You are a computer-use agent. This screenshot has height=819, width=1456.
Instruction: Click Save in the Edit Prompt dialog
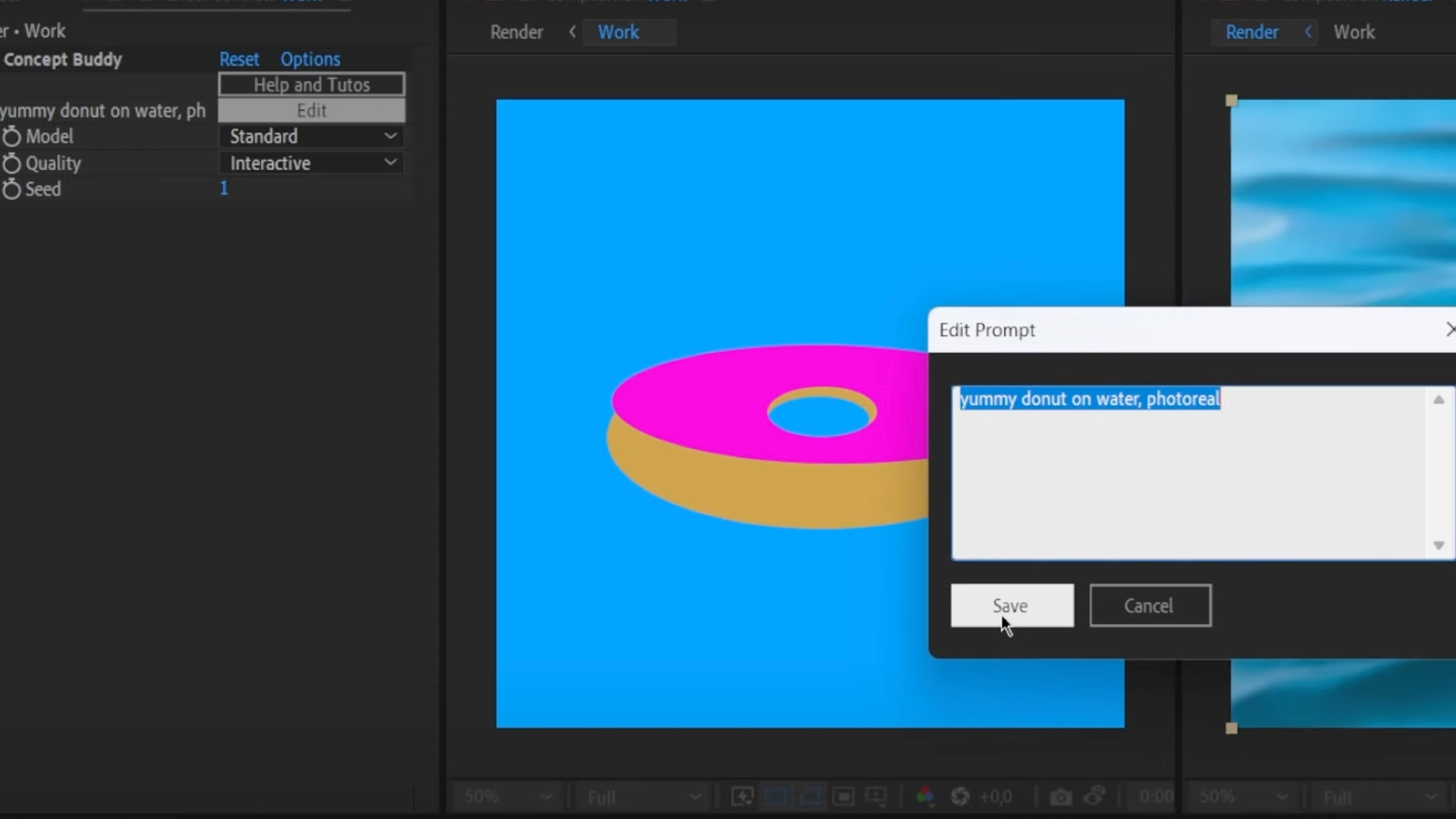click(1011, 606)
